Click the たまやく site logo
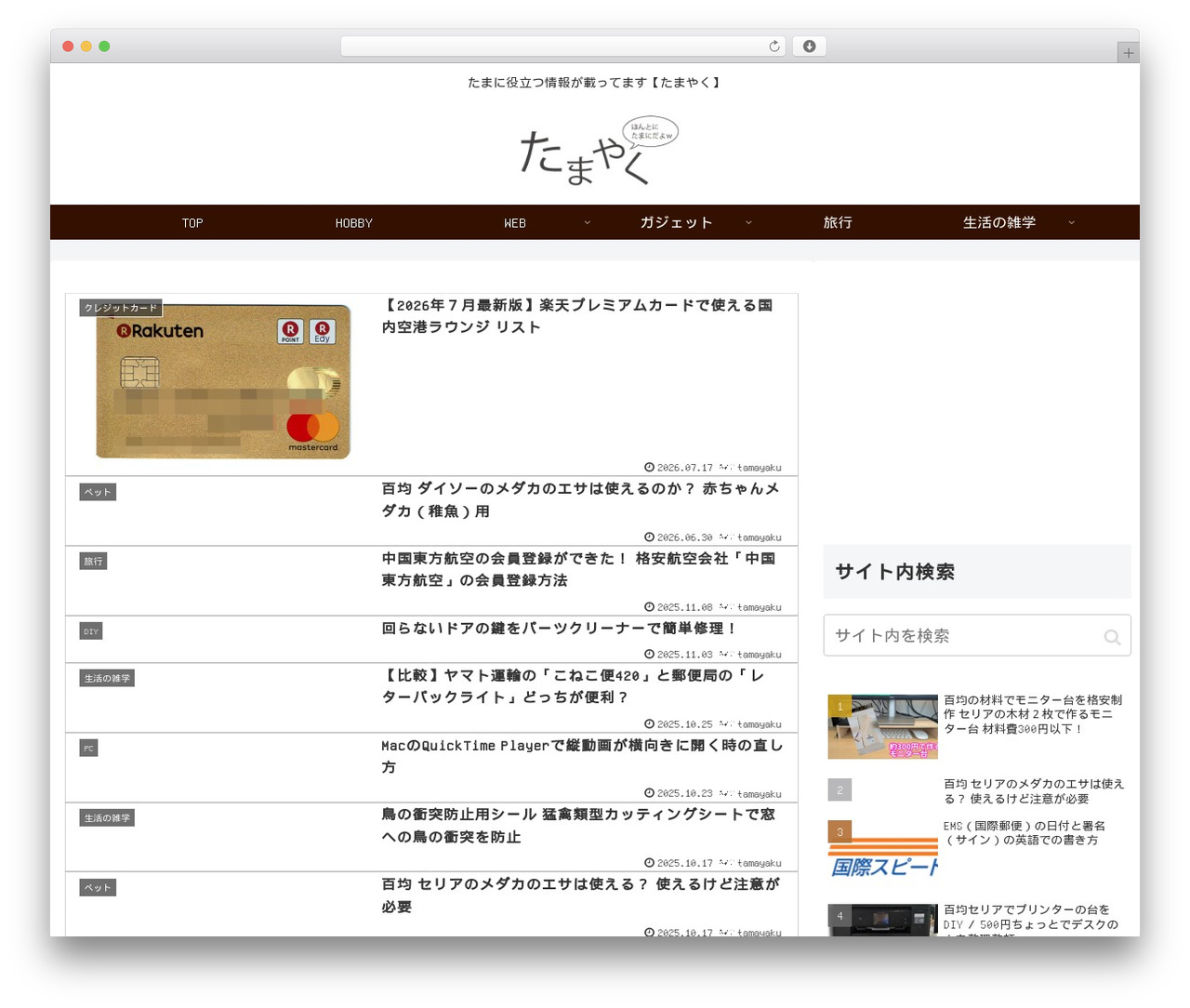Image resolution: width=1190 pixels, height=1008 pixels. click(598, 151)
